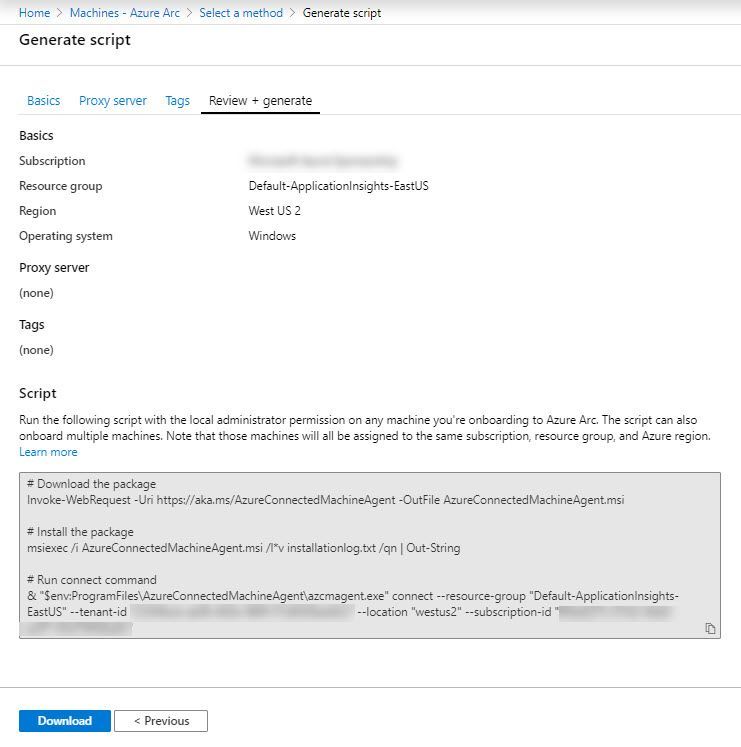Switch to the Basics tab
Image resolution: width=741 pixels, height=747 pixels.
pyautogui.click(x=43, y=101)
